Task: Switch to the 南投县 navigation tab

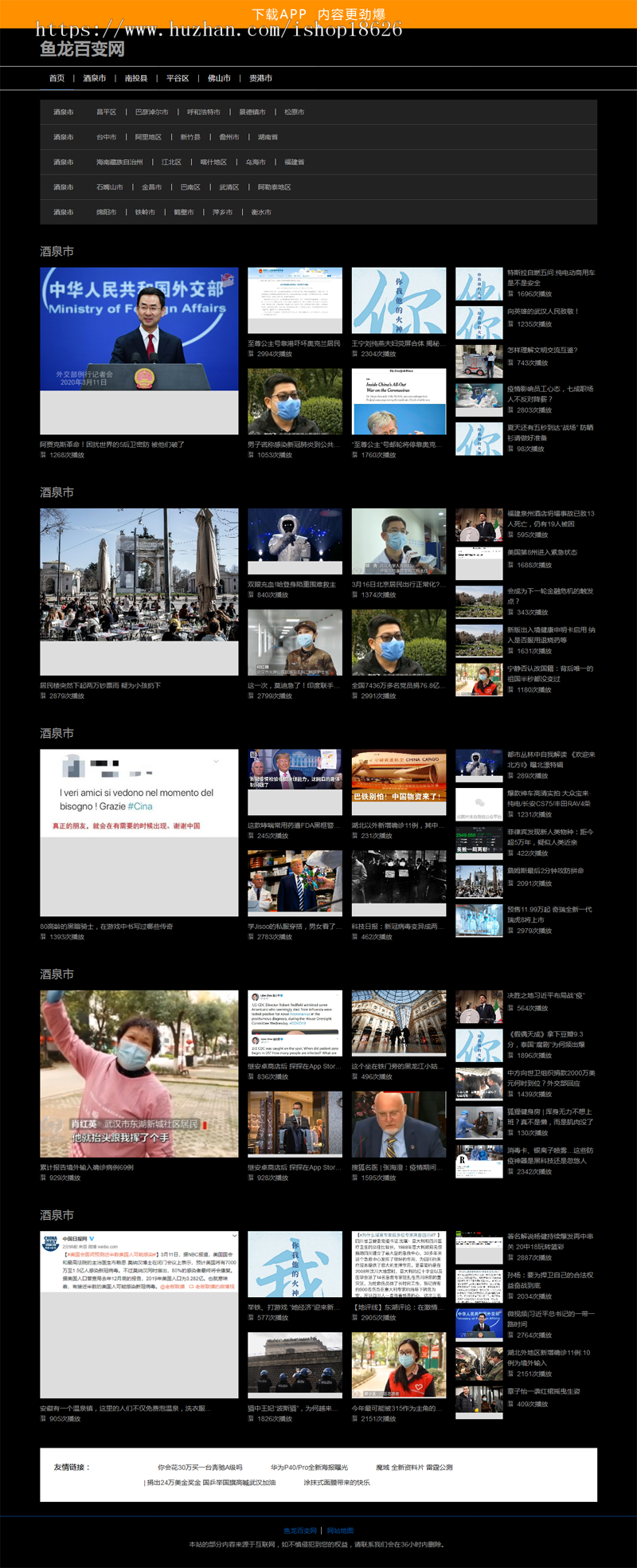Action: (x=136, y=78)
